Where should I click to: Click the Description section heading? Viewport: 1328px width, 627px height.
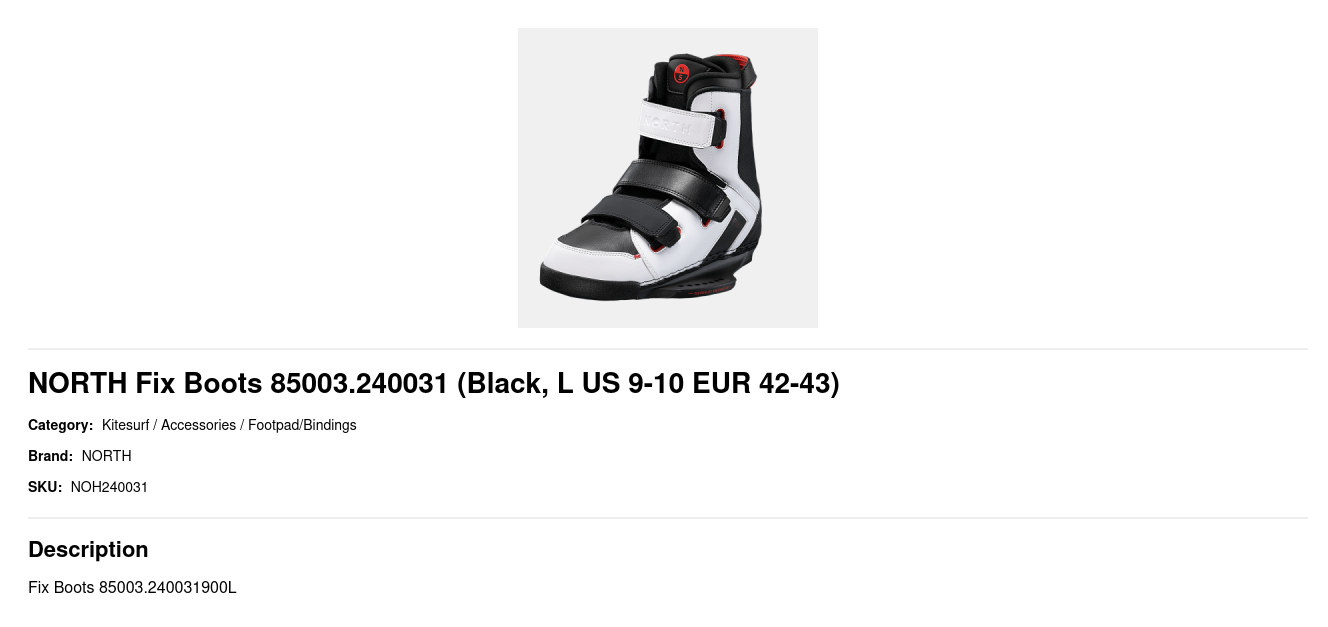tap(88, 549)
